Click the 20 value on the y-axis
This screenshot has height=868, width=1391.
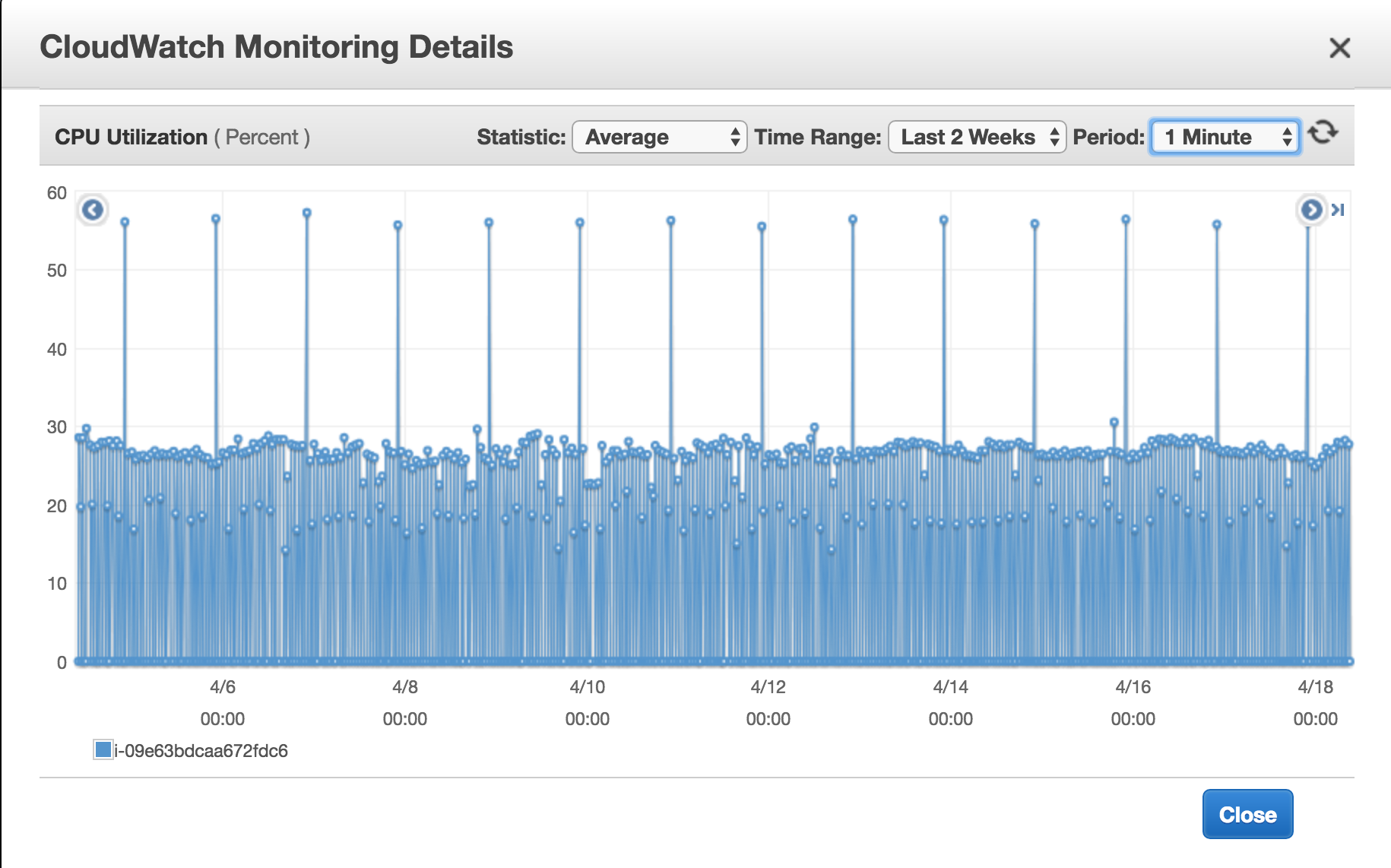point(57,506)
